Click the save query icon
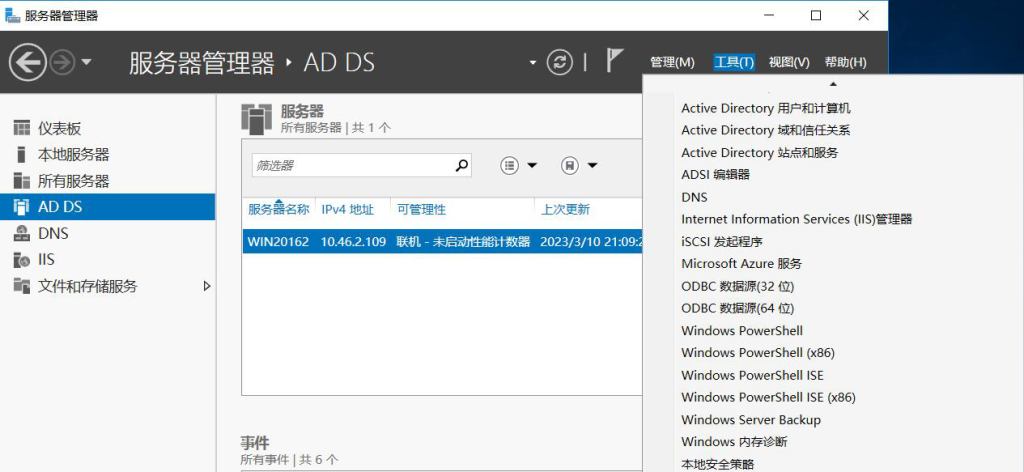 [569, 166]
